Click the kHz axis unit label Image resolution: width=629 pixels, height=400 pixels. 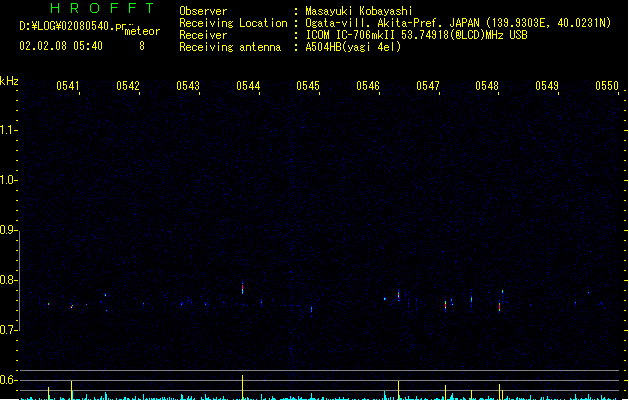tap(9, 81)
